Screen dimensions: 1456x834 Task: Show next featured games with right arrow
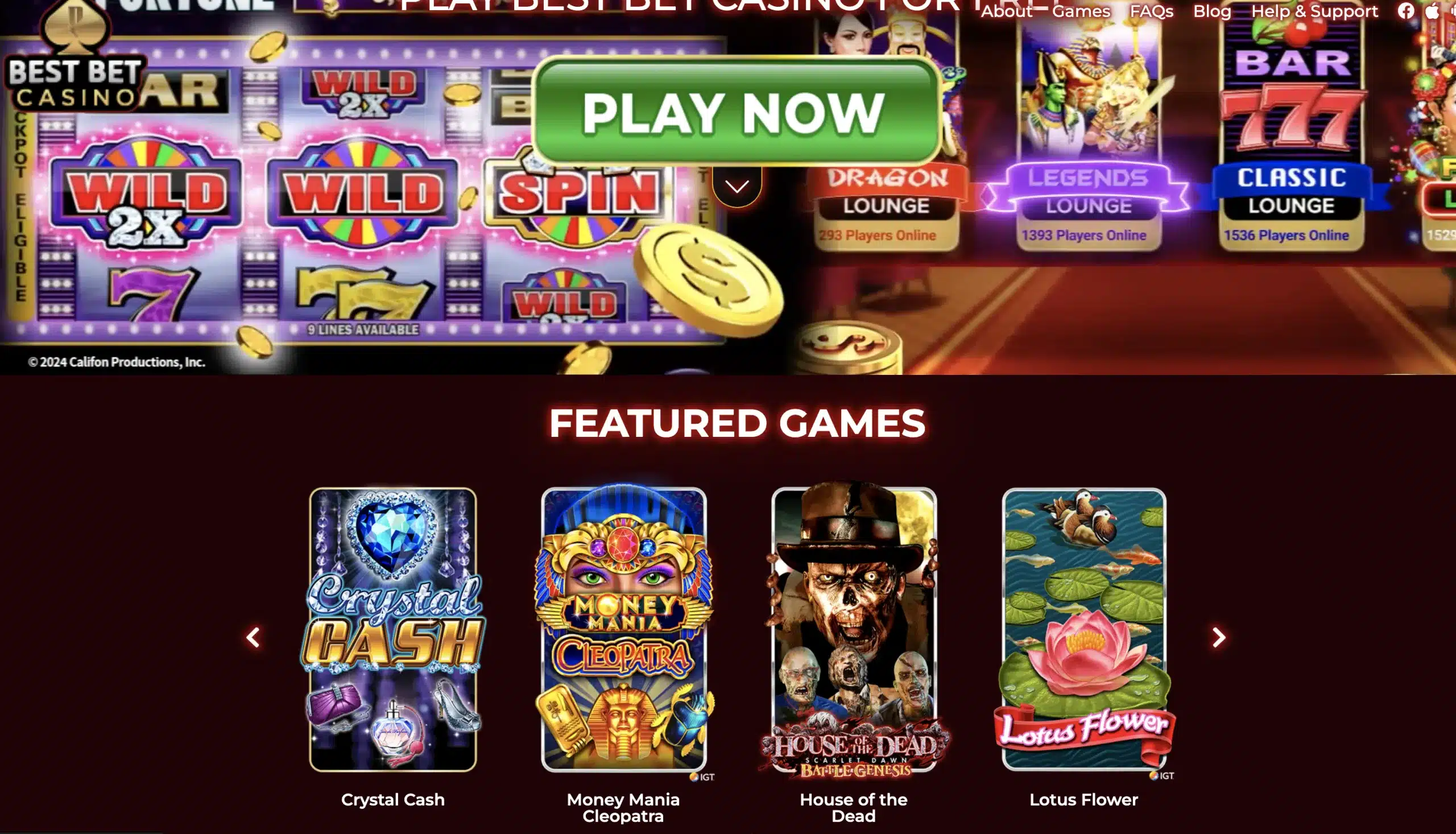point(1218,637)
